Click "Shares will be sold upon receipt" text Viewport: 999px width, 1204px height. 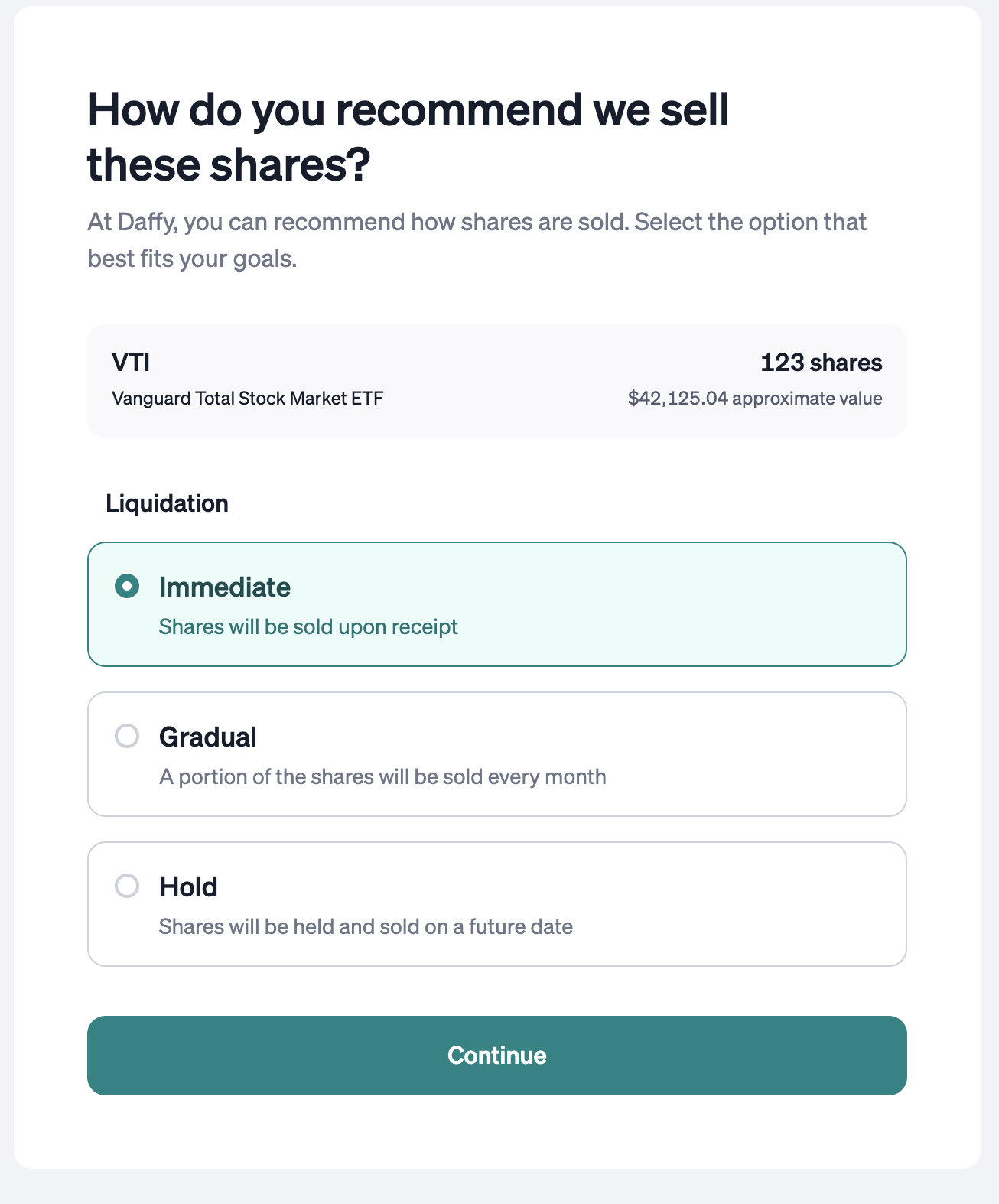click(308, 627)
